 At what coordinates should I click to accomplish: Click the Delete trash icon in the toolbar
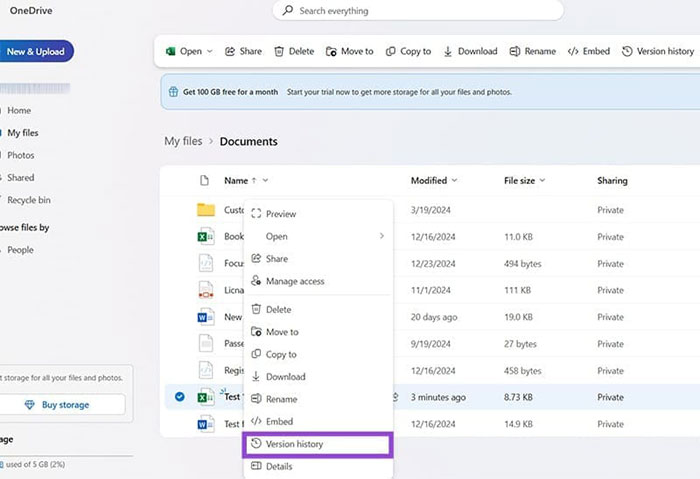click(x=279, y=51)
